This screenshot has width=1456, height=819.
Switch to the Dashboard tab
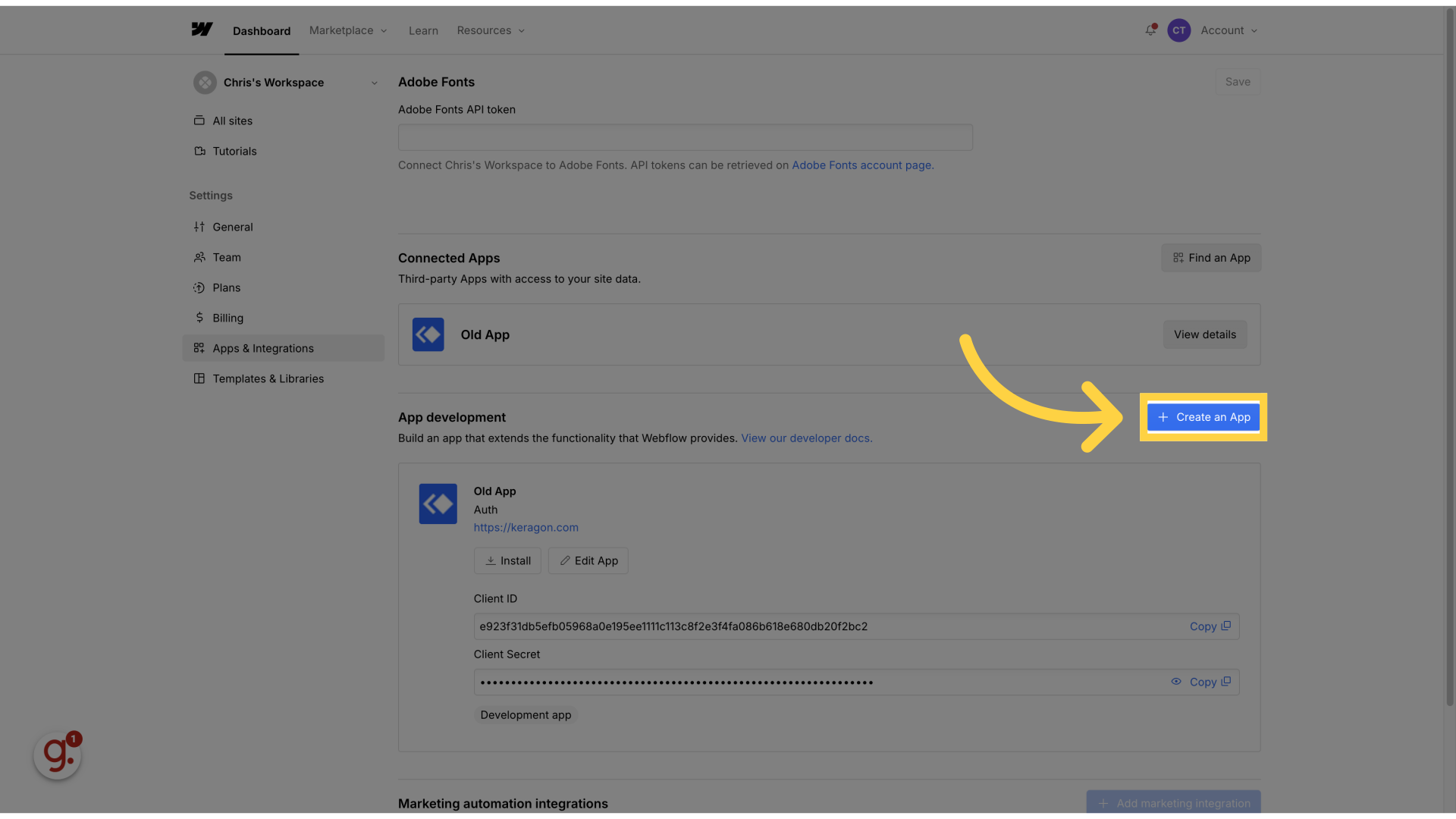262,31
